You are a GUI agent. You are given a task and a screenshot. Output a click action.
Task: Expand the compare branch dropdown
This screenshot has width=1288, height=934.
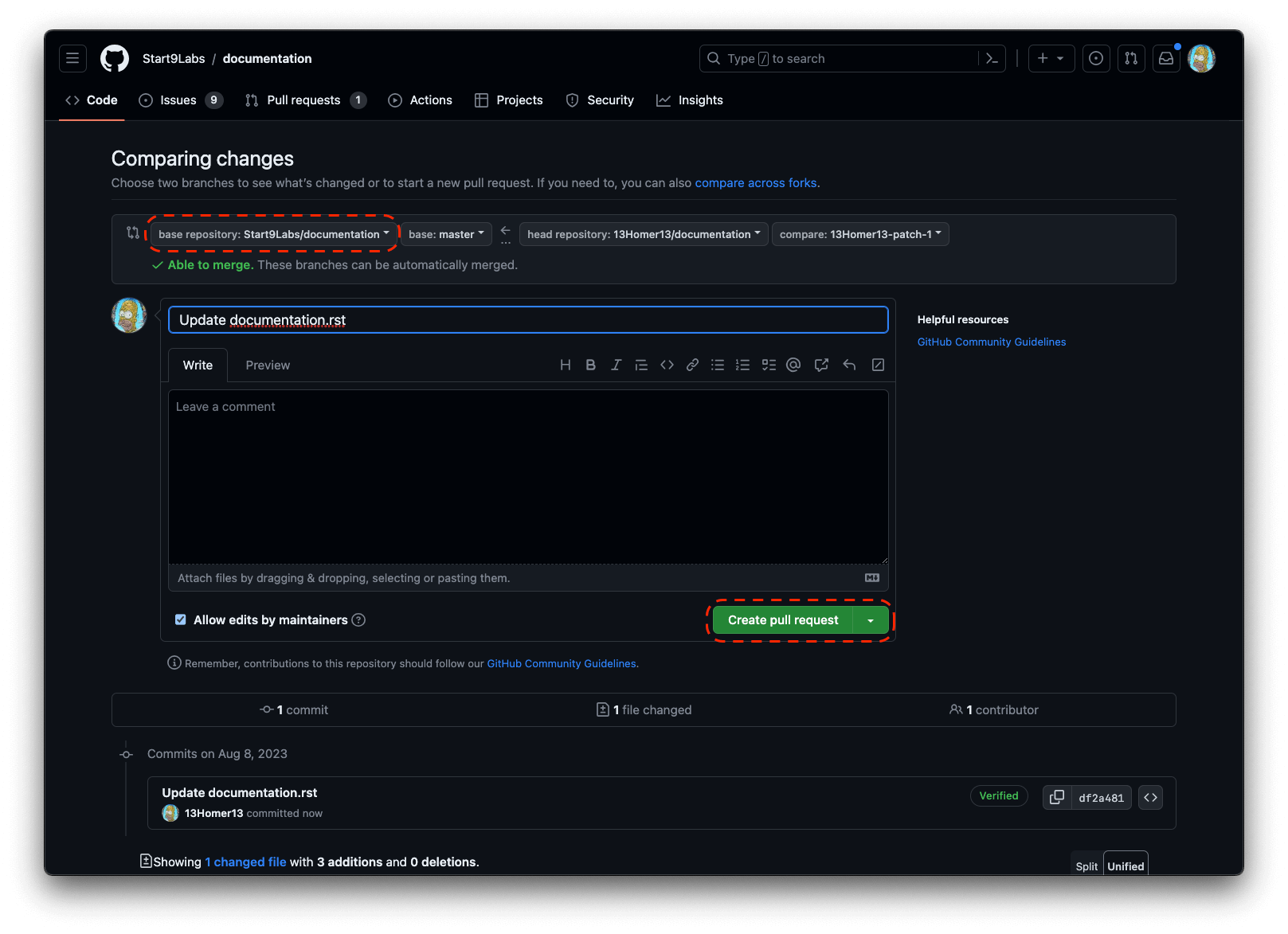(x=860, y=234)
